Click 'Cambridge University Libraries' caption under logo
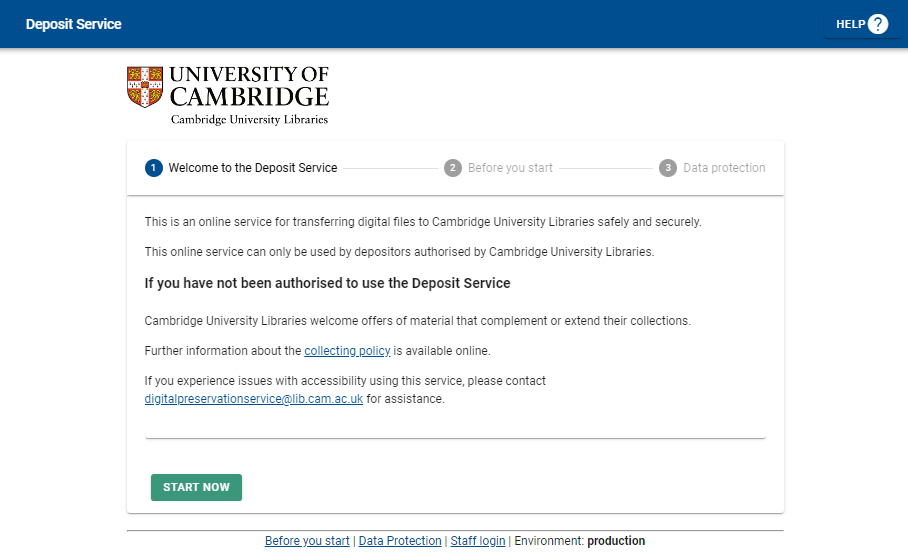 (x=249, y=119)
